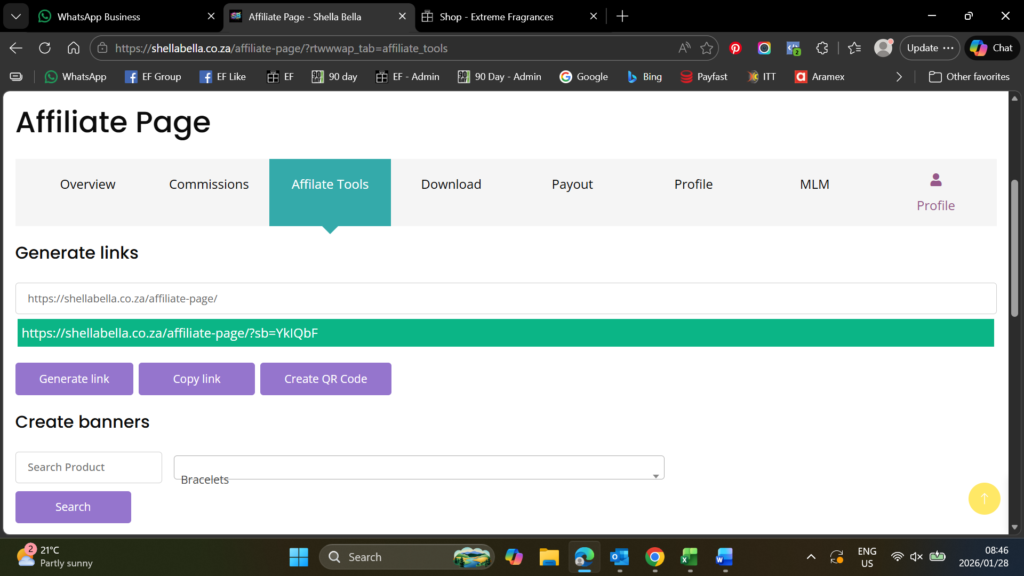Expand the Bracelets category dropdown
This screenshot has width=1024, height=576.
tap(419, 468)
